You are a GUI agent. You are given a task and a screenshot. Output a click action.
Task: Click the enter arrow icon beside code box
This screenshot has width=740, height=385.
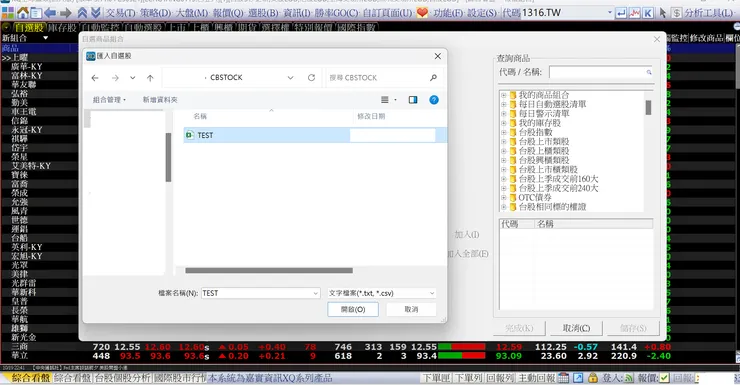point(622,13)
